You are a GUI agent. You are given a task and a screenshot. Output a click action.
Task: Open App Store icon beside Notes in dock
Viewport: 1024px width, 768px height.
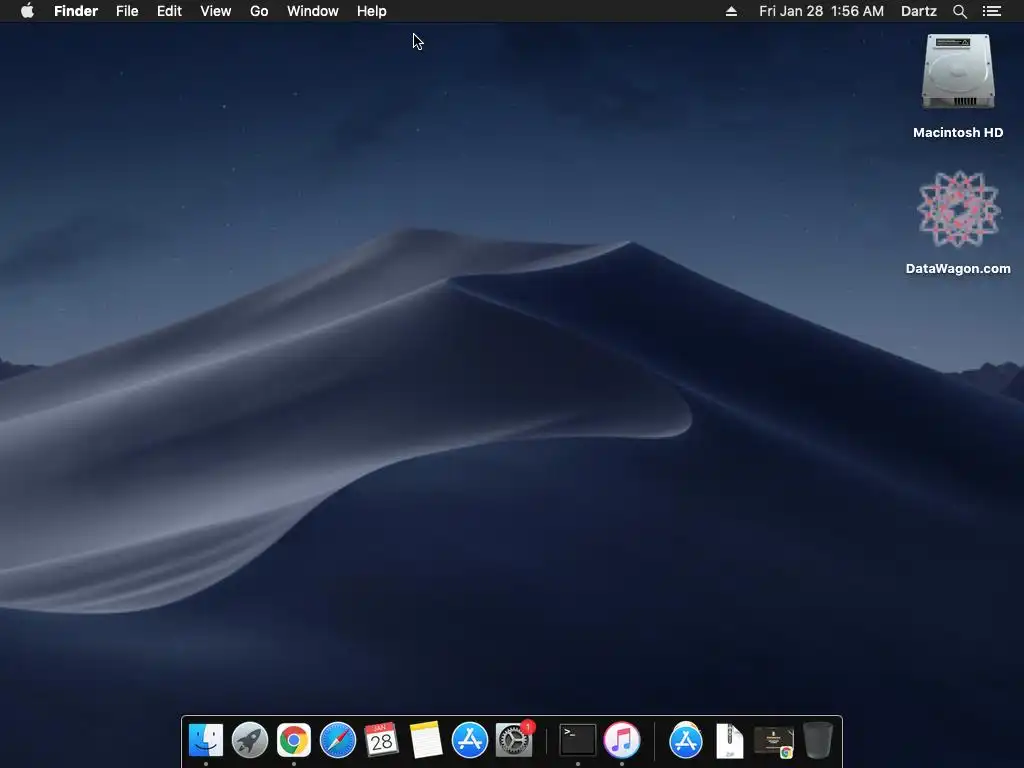click(470, 741)
